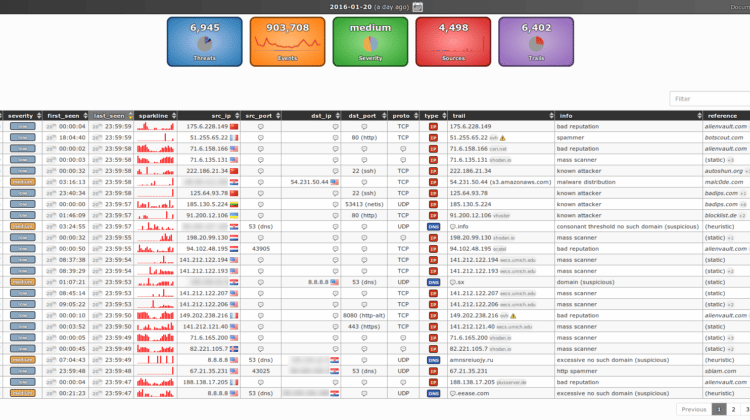Image resolution: width=750 pixels, height=420 pixels.
Task: Click DNS type icon in .sx trail row
Action: [x=433, y=282]
